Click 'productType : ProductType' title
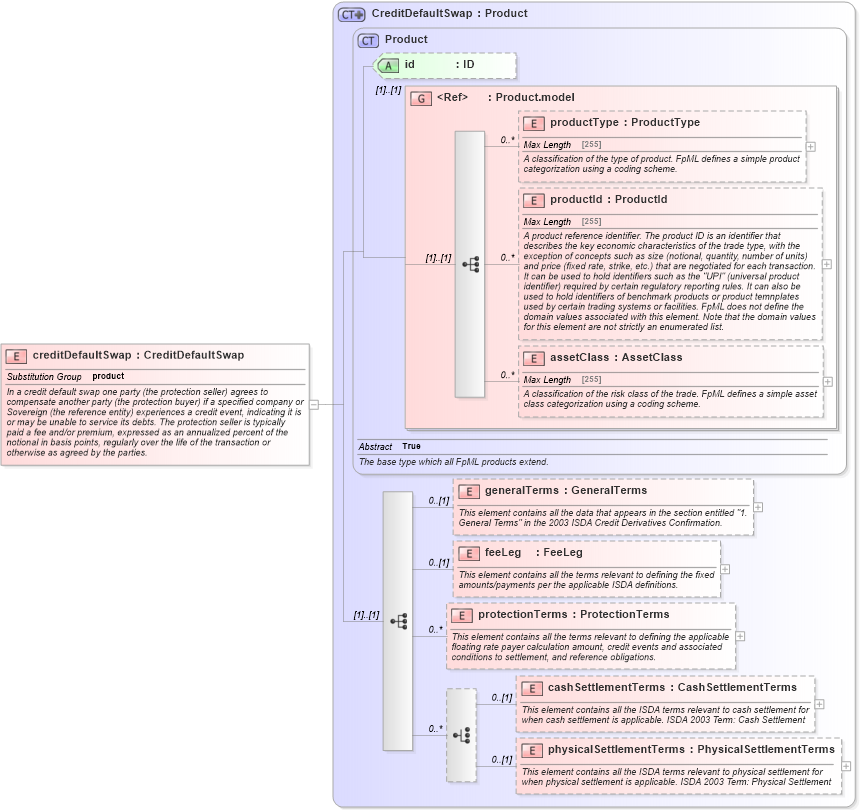The height and width of the screenshot is (810, 860). click(625, 122)
